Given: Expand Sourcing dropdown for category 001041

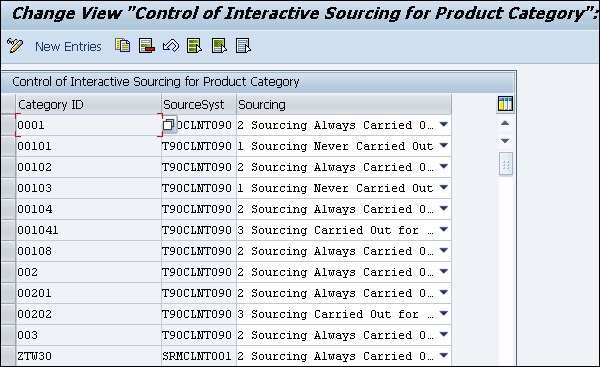Looking at the screenshot, I should (443, 230).
